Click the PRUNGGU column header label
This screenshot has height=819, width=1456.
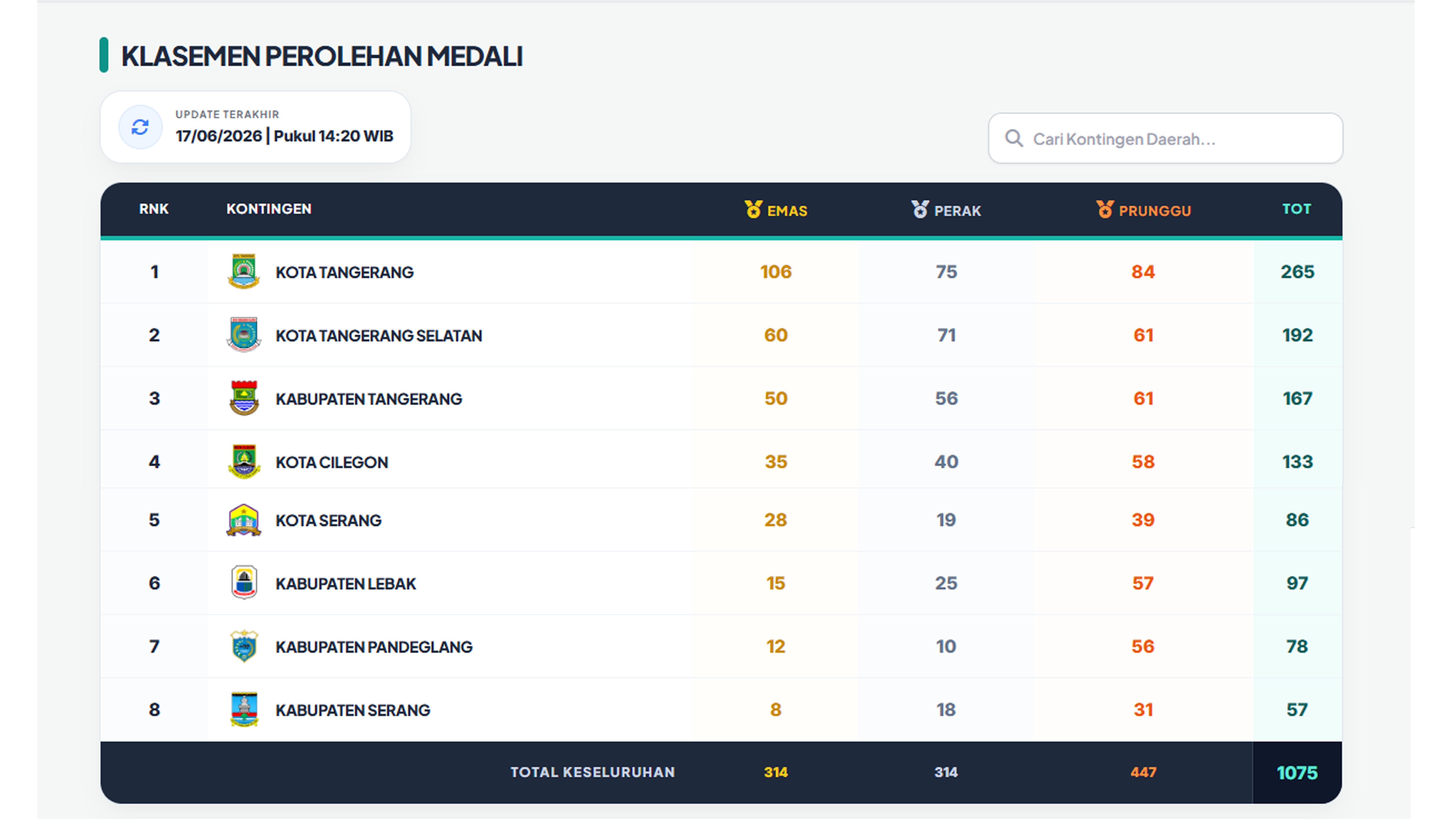coord(1155,211)
